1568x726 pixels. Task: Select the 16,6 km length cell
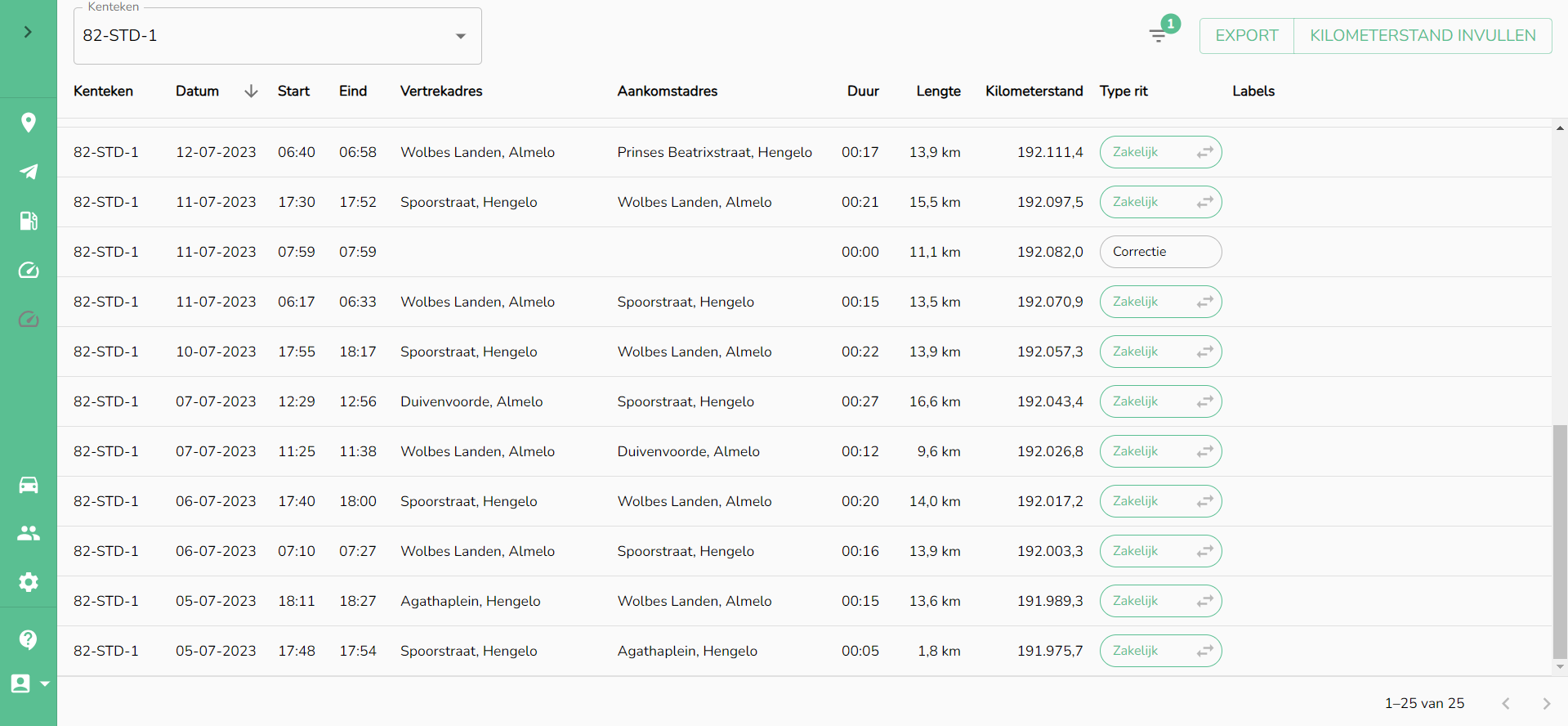point(935,401)
